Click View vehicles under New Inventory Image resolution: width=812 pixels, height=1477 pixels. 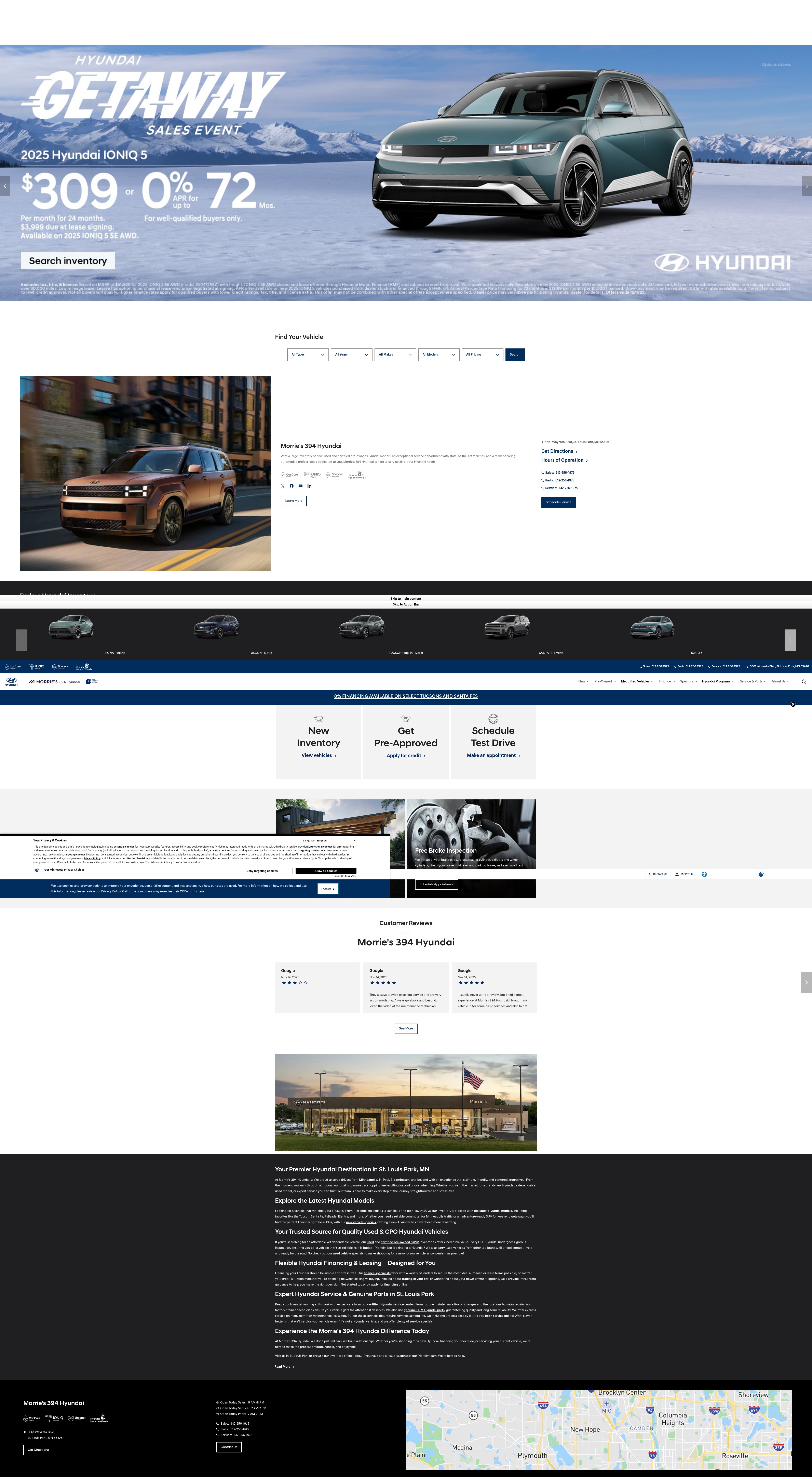point(319,756)
